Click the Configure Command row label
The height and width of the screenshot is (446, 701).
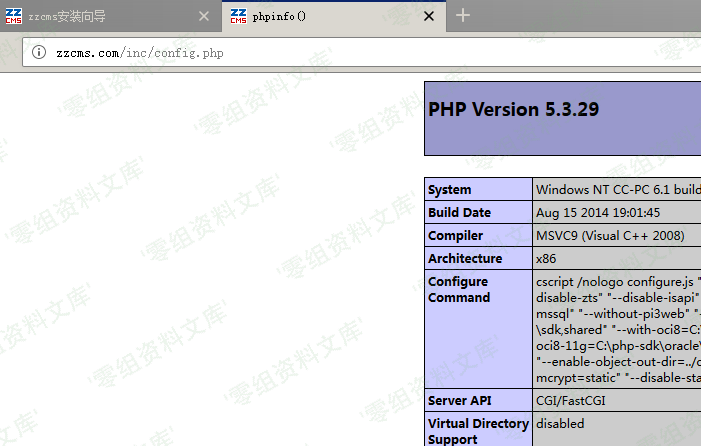(459, 290)
